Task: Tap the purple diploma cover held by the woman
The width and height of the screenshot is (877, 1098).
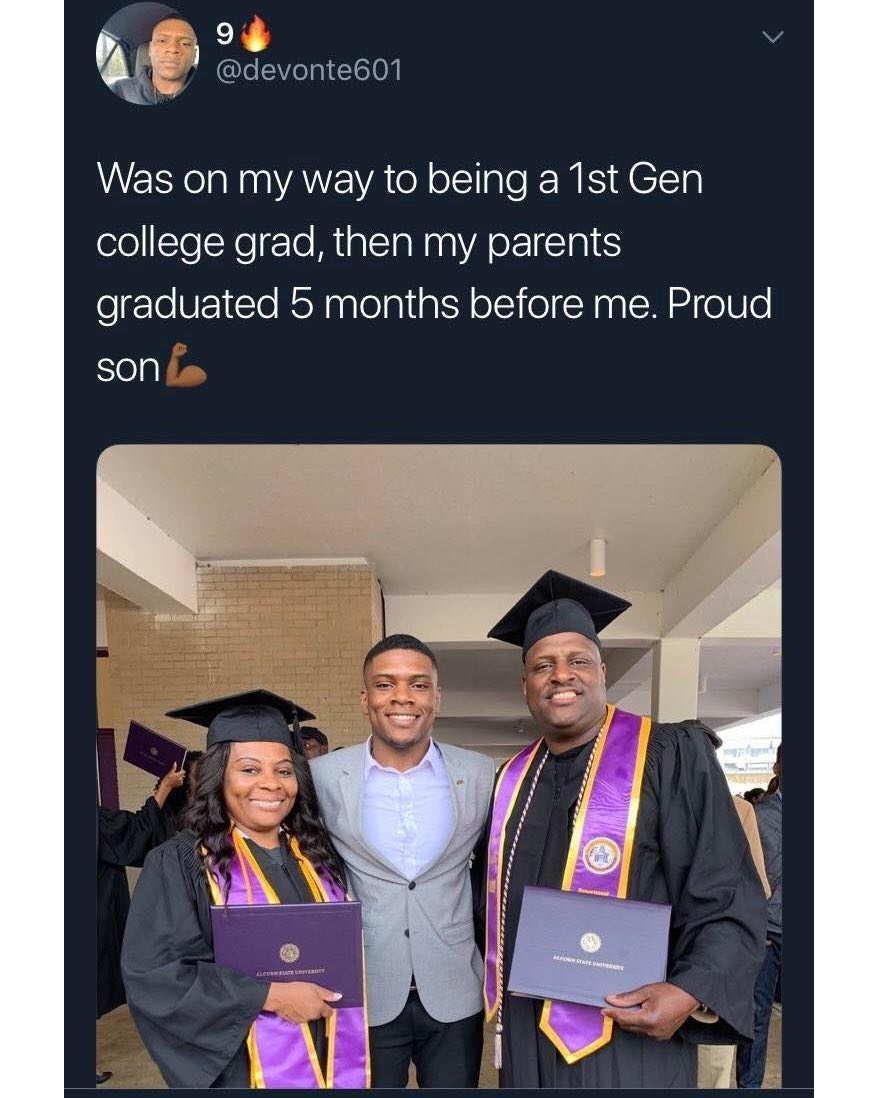Action: click(x=287, y=954)
